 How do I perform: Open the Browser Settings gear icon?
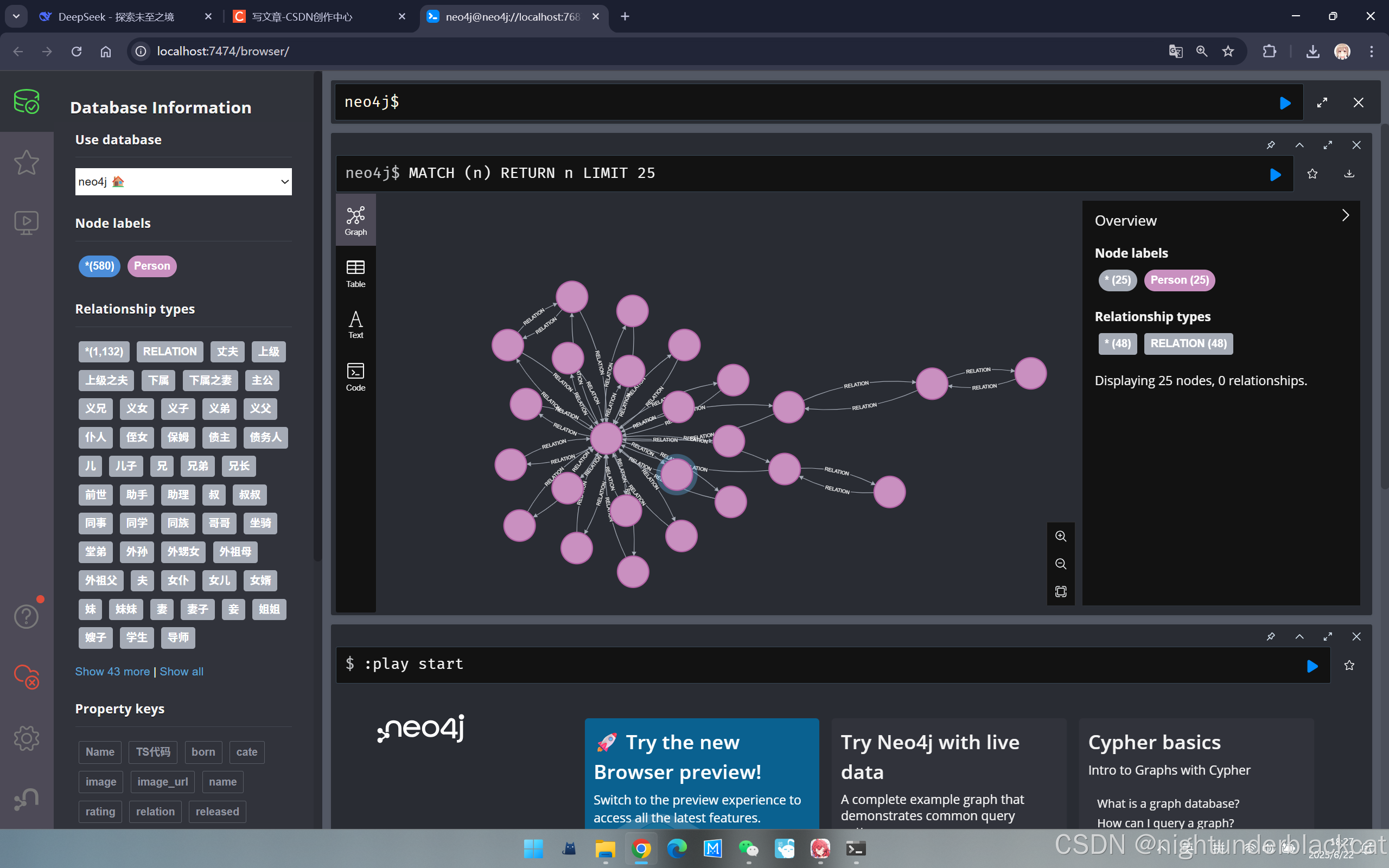(x=27, y=738)
